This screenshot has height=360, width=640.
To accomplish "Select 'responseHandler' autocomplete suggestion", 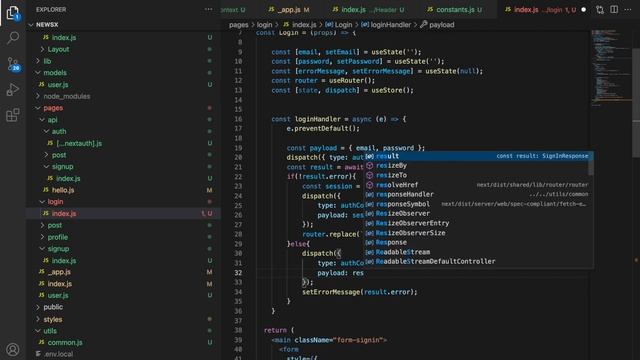I will 476,194.
